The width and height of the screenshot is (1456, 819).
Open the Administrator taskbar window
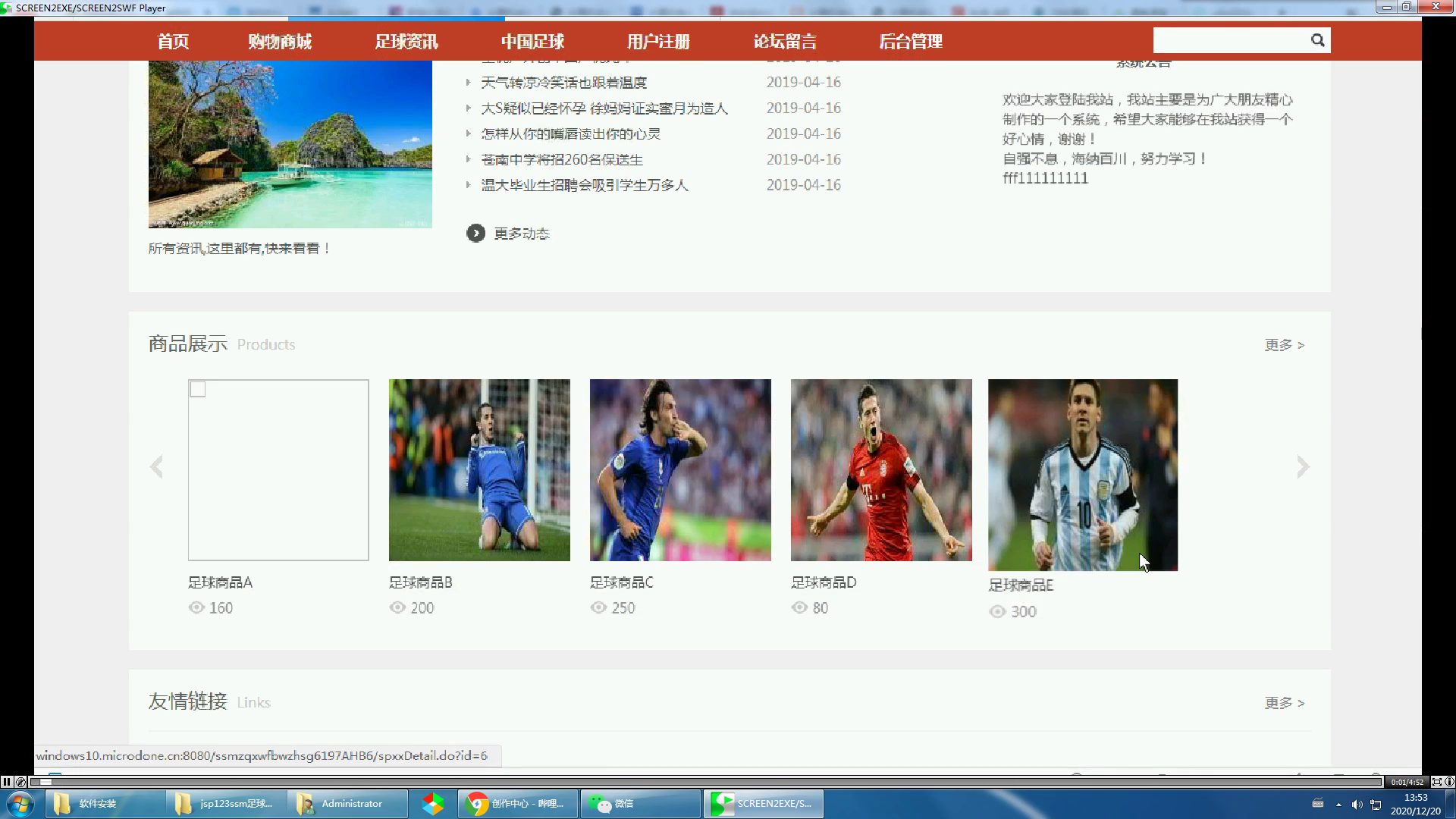click(x=348, y=804)
